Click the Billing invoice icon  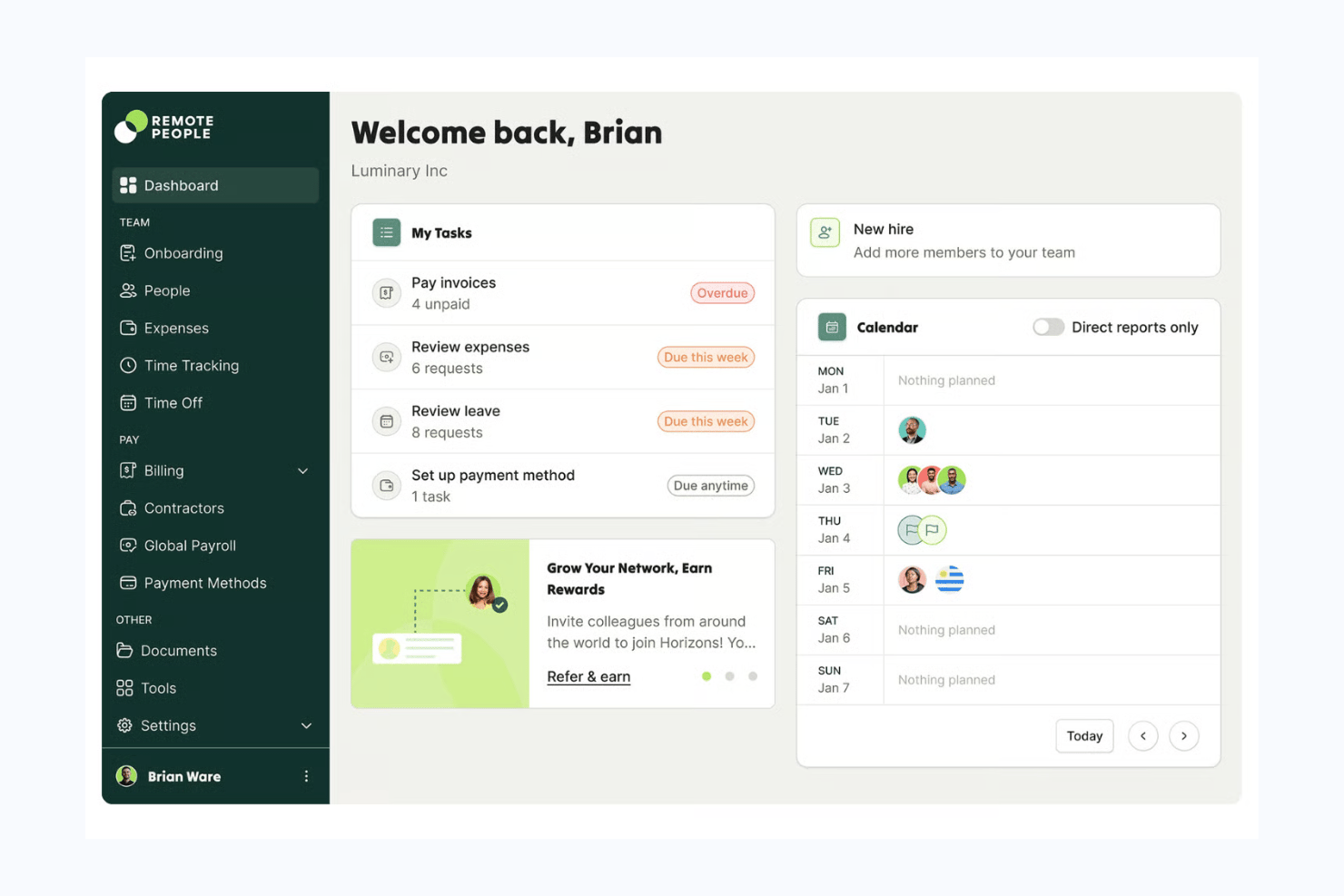click(128, 470)
